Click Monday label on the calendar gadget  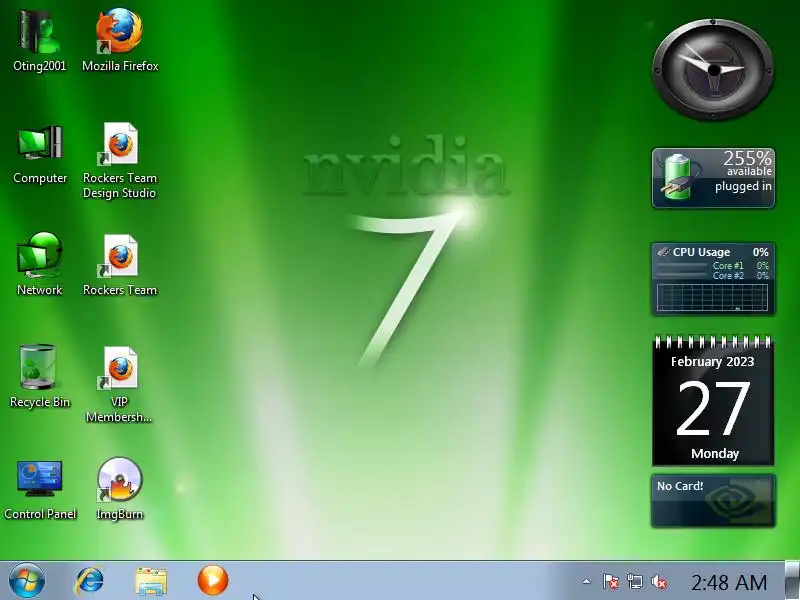(x=715, y=454)
